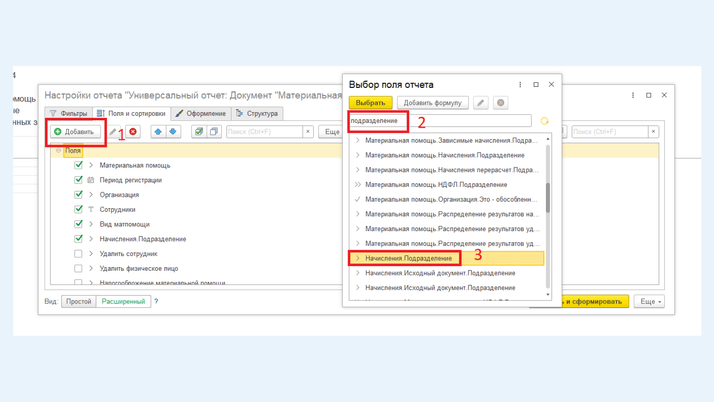Switch to the Фильтры tab

pos(68,114)
